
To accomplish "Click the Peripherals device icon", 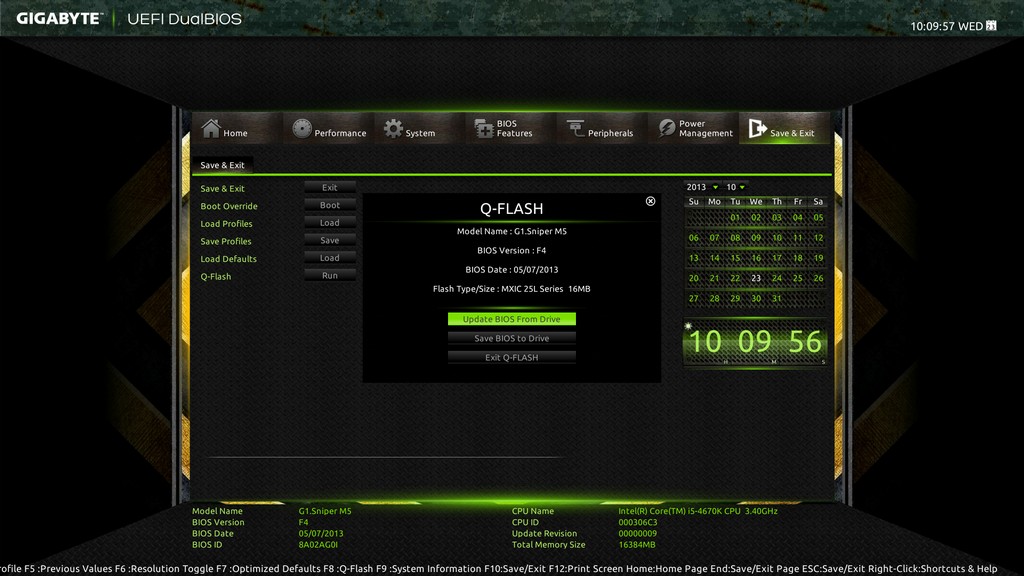I will pos(575,128).
